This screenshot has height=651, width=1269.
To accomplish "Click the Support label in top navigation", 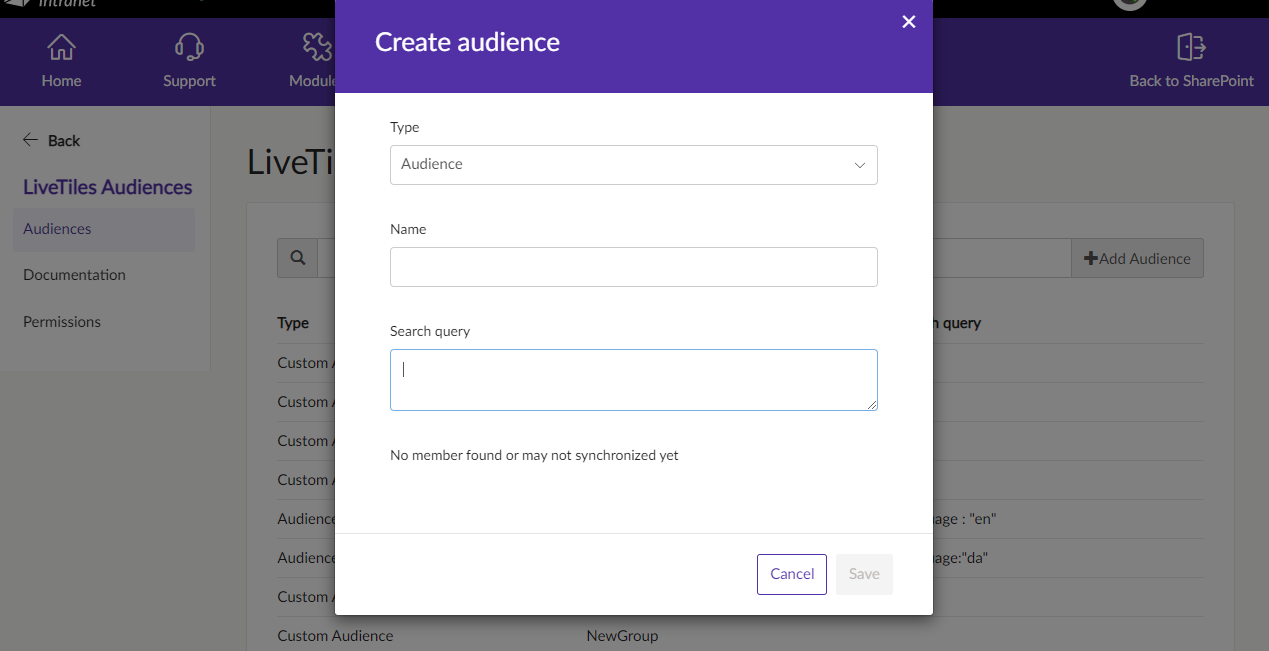I will click(189, 81).
